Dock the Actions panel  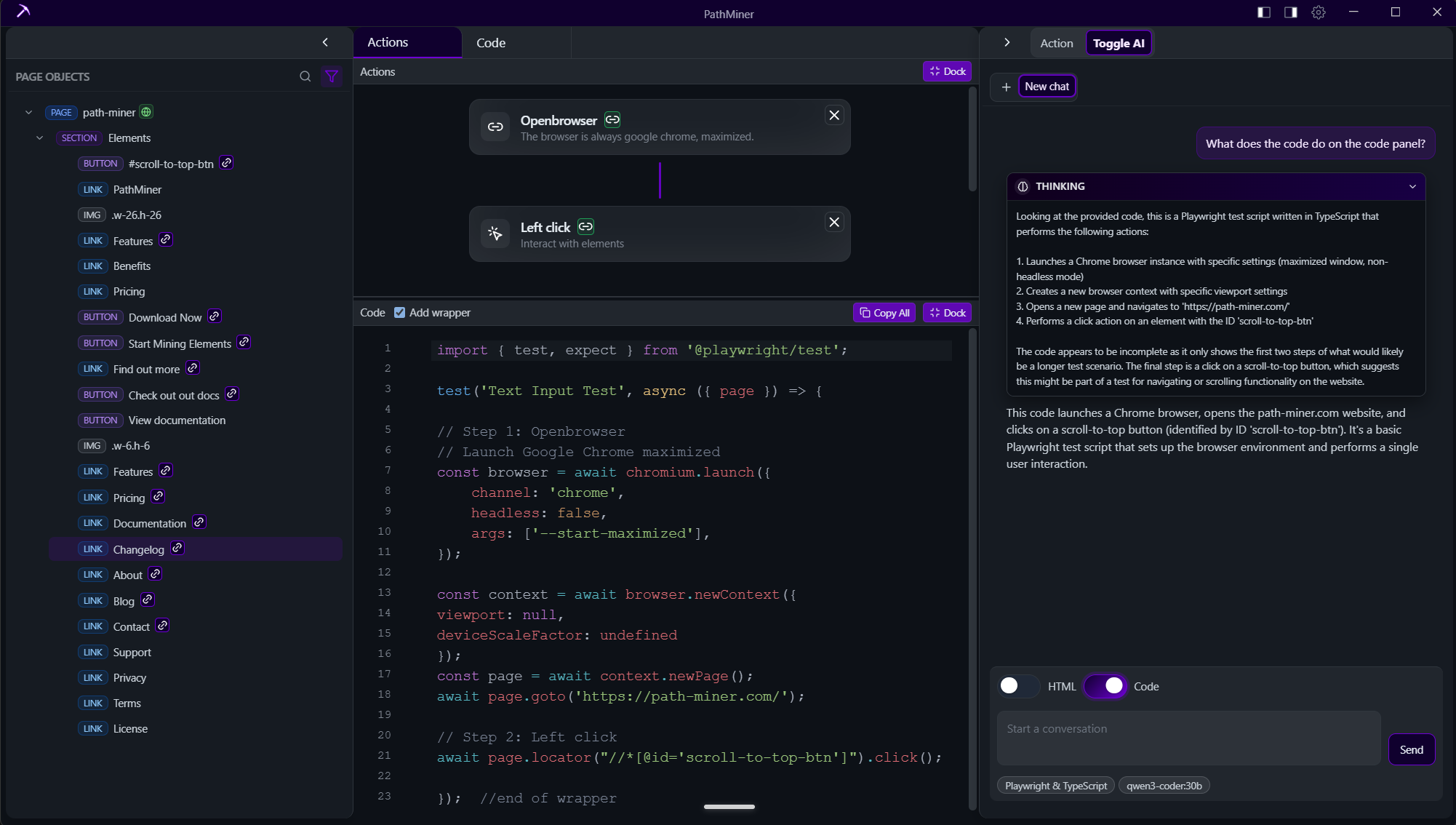pos(947,71)
